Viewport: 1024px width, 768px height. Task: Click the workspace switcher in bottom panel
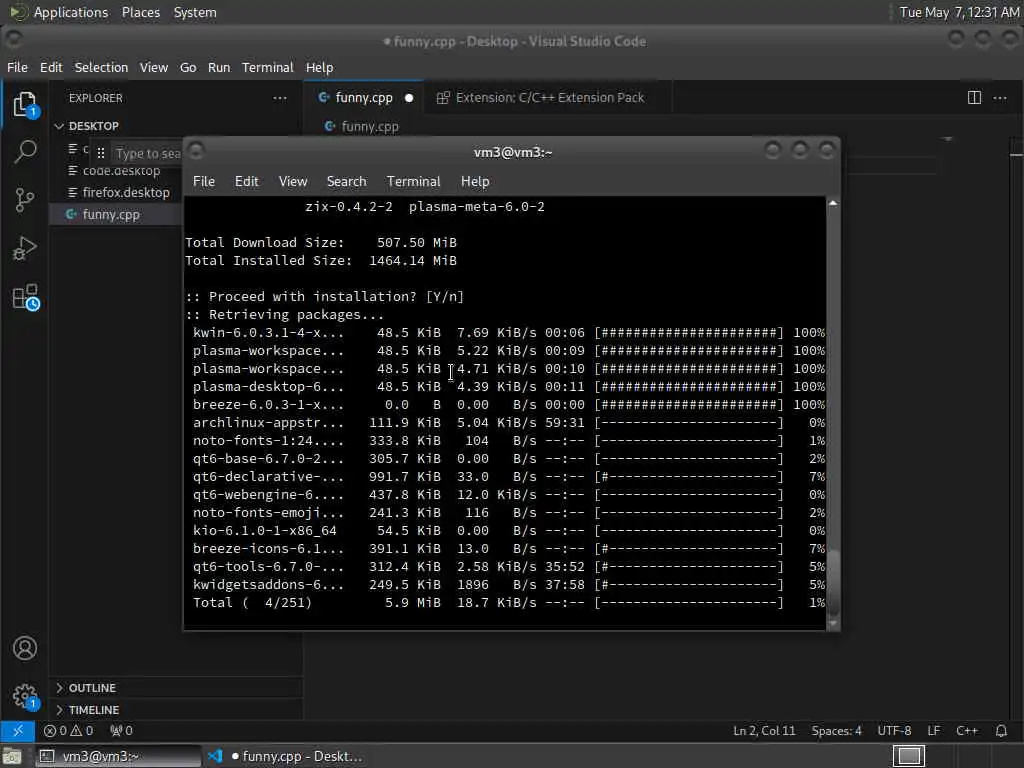[909, 756]
